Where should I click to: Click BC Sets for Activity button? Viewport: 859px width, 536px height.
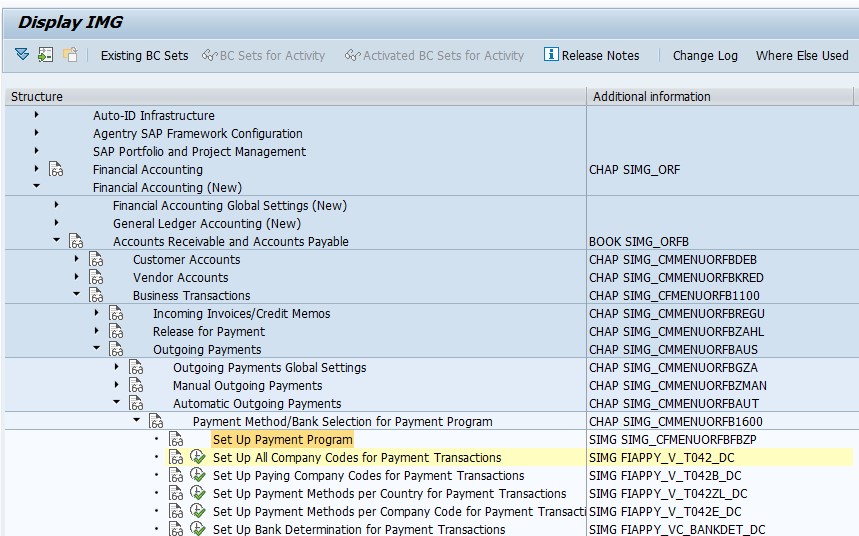tap(264, 55)
